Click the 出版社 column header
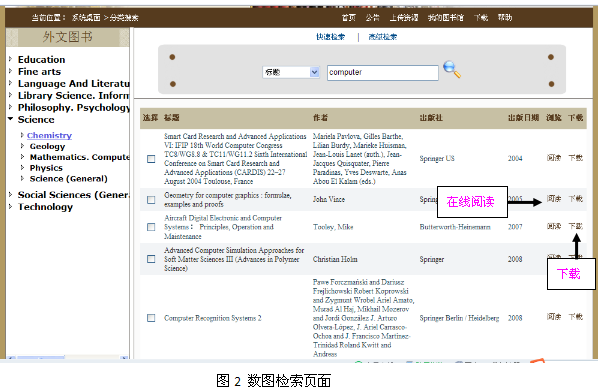 pyautogui.click(x=431, y=118)
